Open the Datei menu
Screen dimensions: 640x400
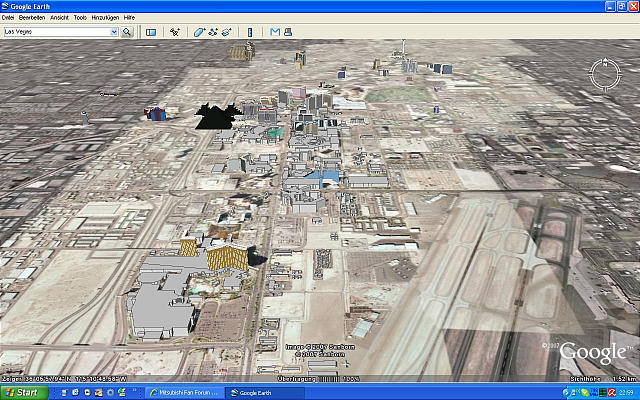pyautogui.click(x=8, y=18)
